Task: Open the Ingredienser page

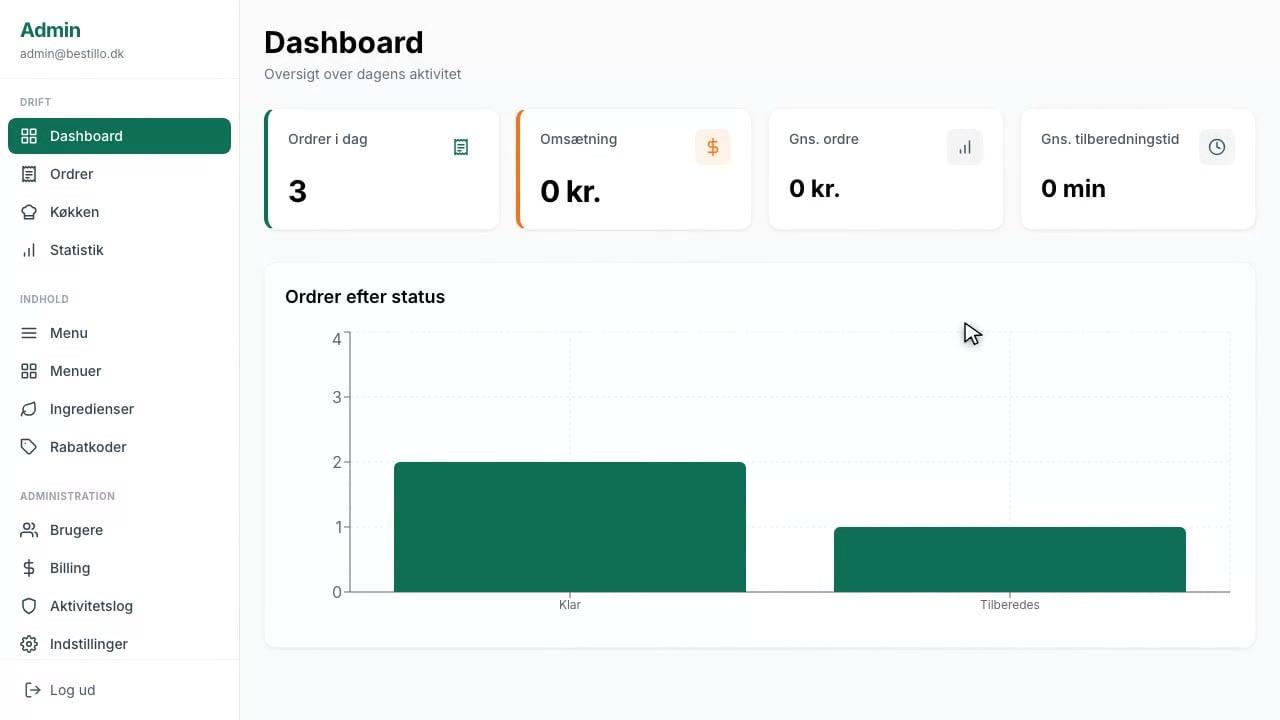Action: tap(119, 409)
